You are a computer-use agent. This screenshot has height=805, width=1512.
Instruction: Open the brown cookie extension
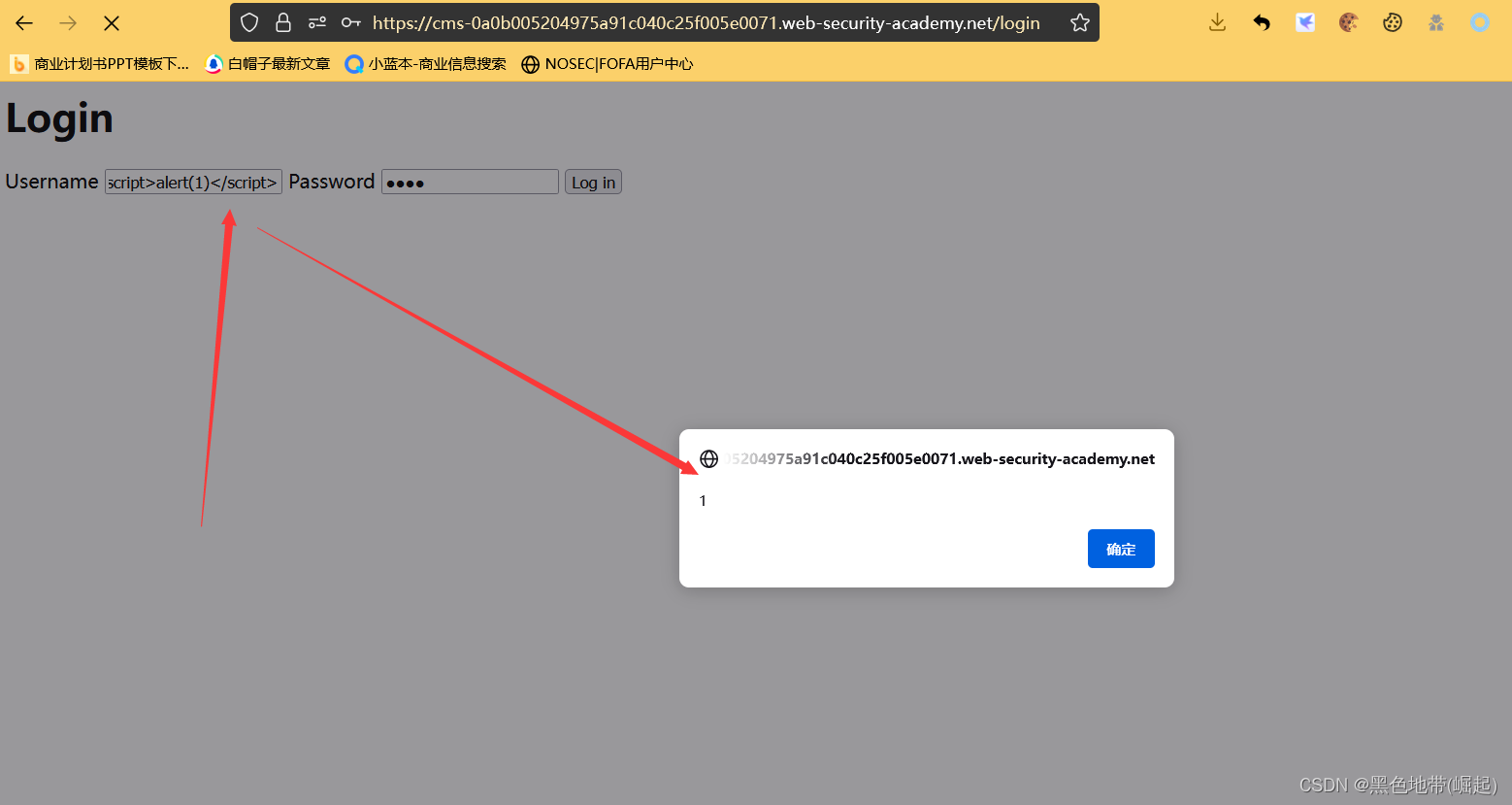point(1349,22)
